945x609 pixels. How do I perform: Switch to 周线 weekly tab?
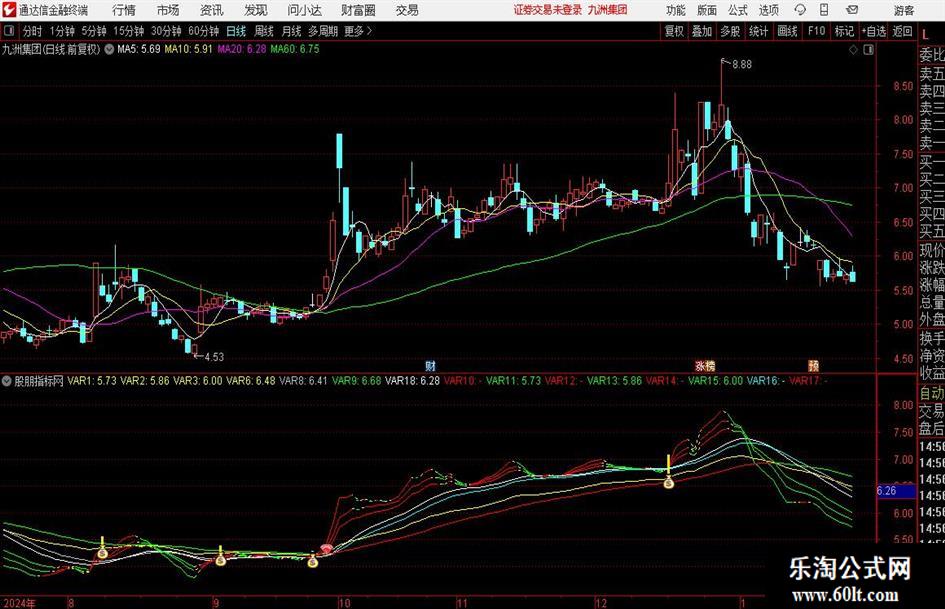[263, 31]
